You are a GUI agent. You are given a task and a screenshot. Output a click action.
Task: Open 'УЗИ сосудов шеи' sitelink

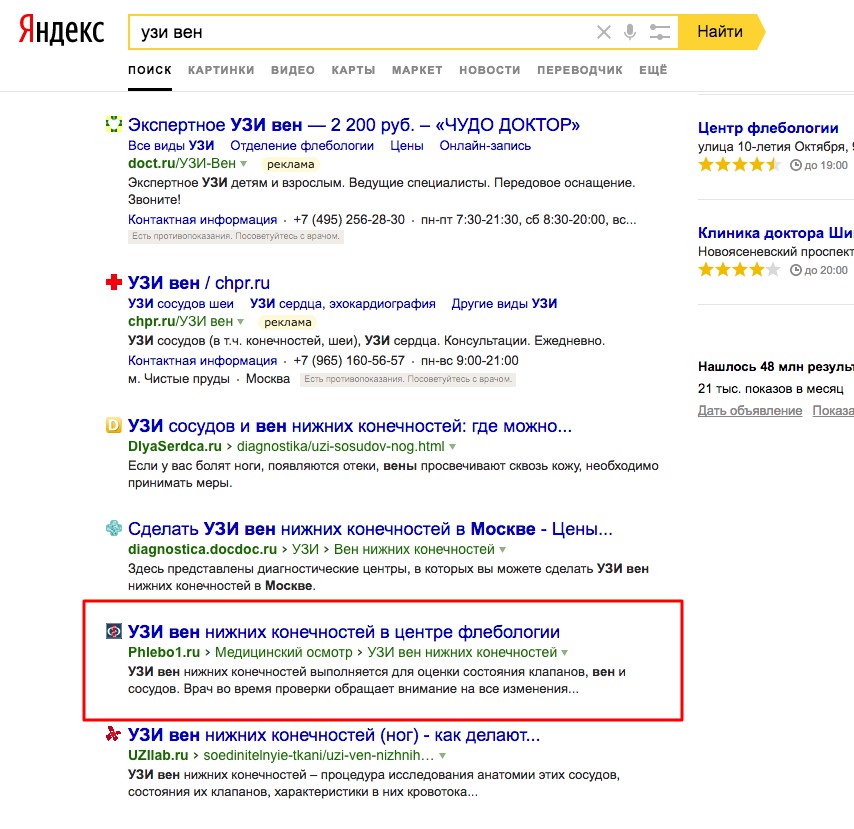click(x=181, y=303)
